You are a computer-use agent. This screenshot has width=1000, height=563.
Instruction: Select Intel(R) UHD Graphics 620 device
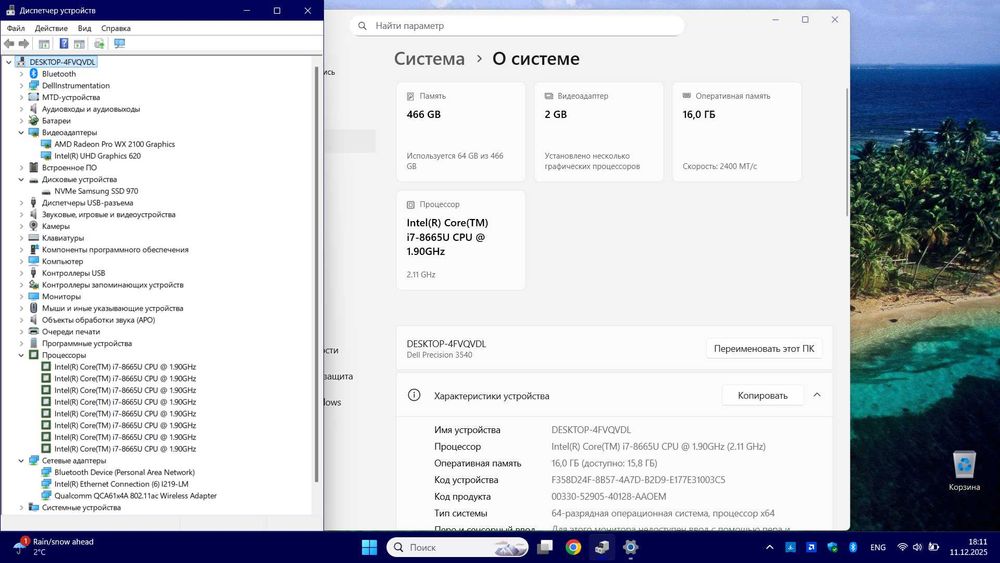(x=98, y=156)
